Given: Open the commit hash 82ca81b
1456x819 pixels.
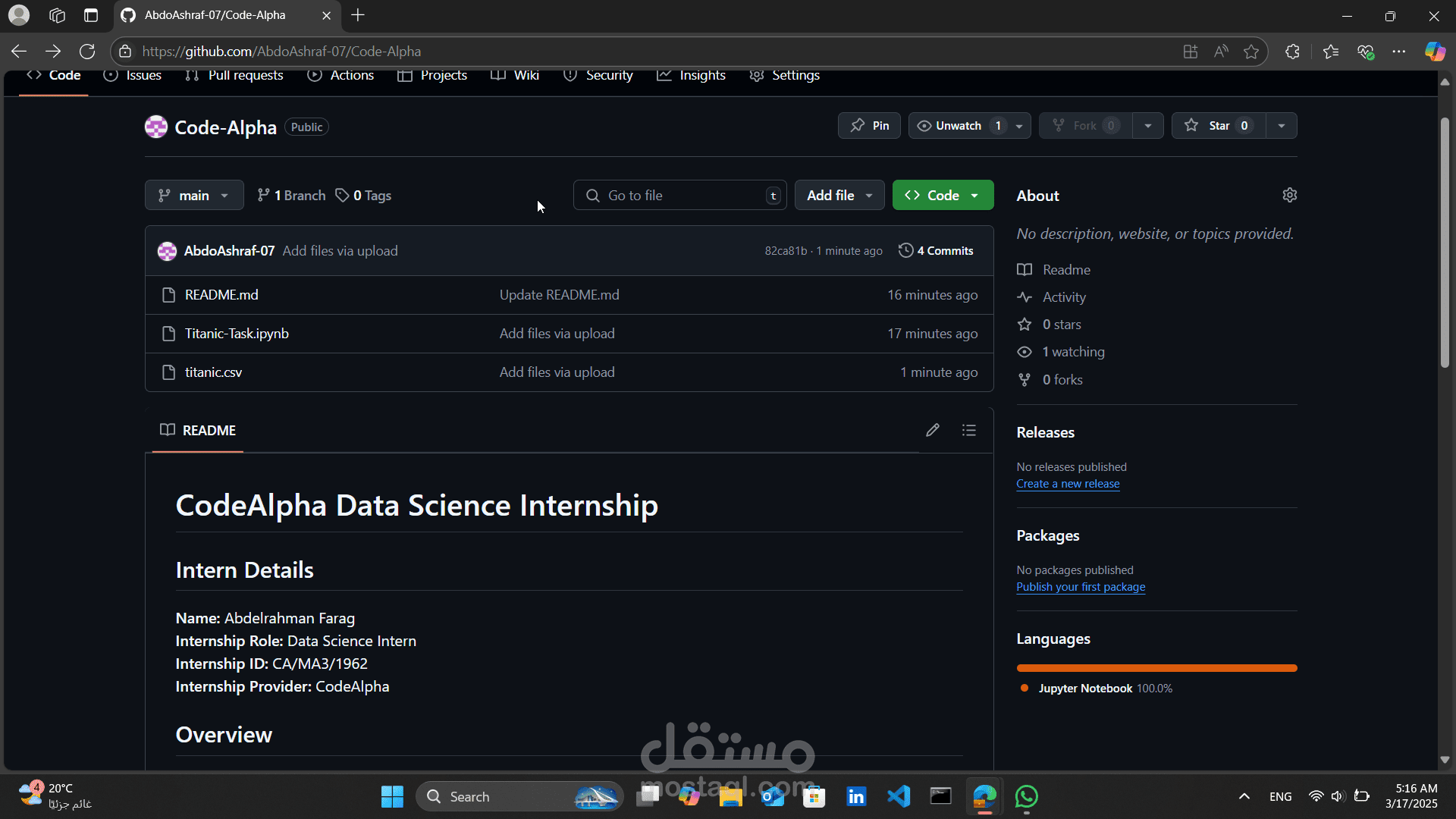Looking at the screenshot, I should pyautogui.click(x=786, y=251).
